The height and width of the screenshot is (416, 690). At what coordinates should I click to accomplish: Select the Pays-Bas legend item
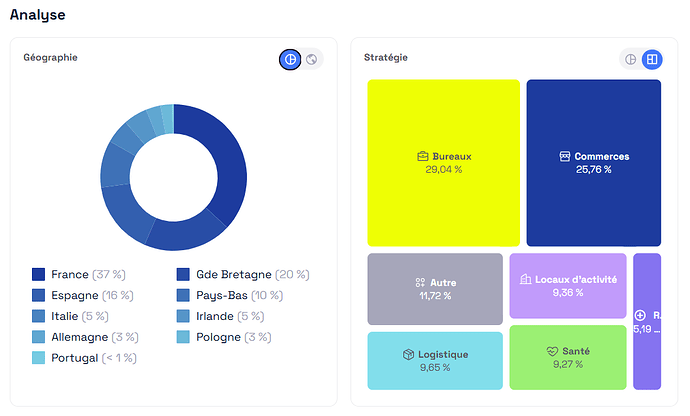[x=227, y=295]
